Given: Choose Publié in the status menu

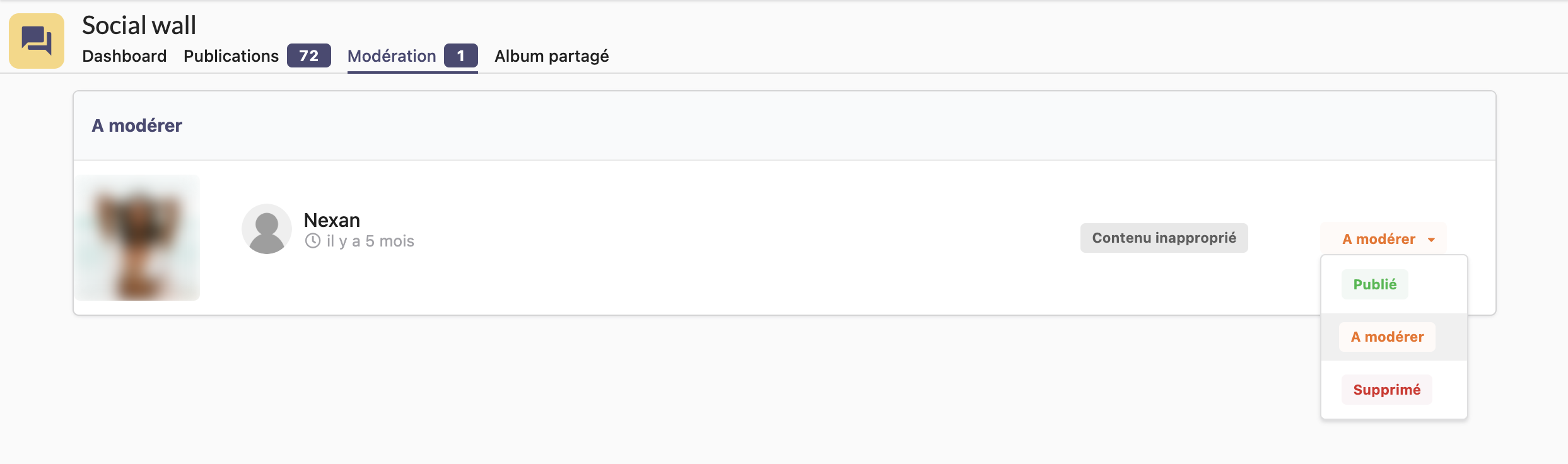Looking at the screenshot, I should 1375,284.
